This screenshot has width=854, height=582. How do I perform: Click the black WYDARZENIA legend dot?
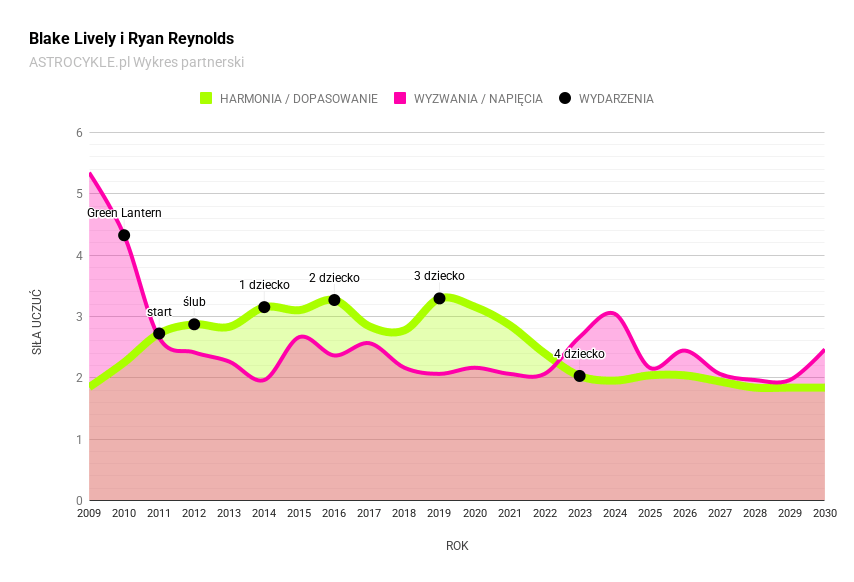tap(565, 98)
